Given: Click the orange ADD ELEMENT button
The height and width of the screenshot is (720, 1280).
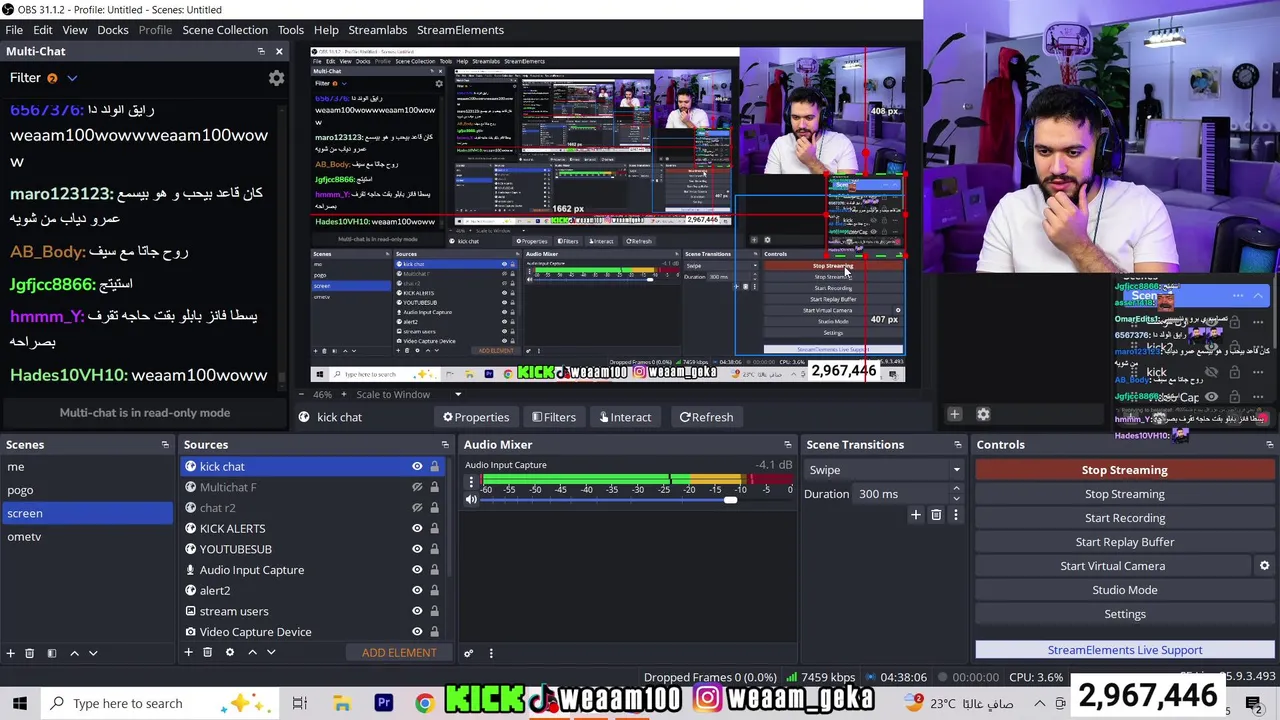Looking at the screenshot, I should tap(399, 653).
